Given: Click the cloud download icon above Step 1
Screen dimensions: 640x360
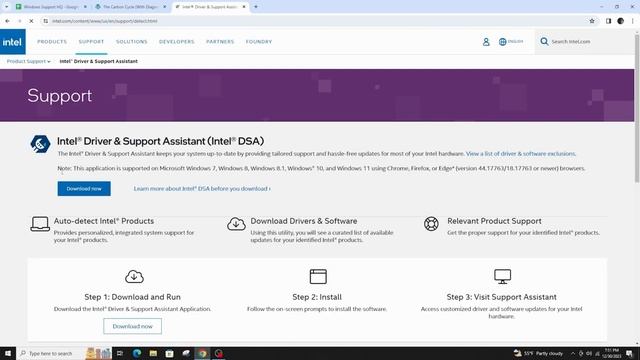Looking at the screenshot, I should (134, 276).
